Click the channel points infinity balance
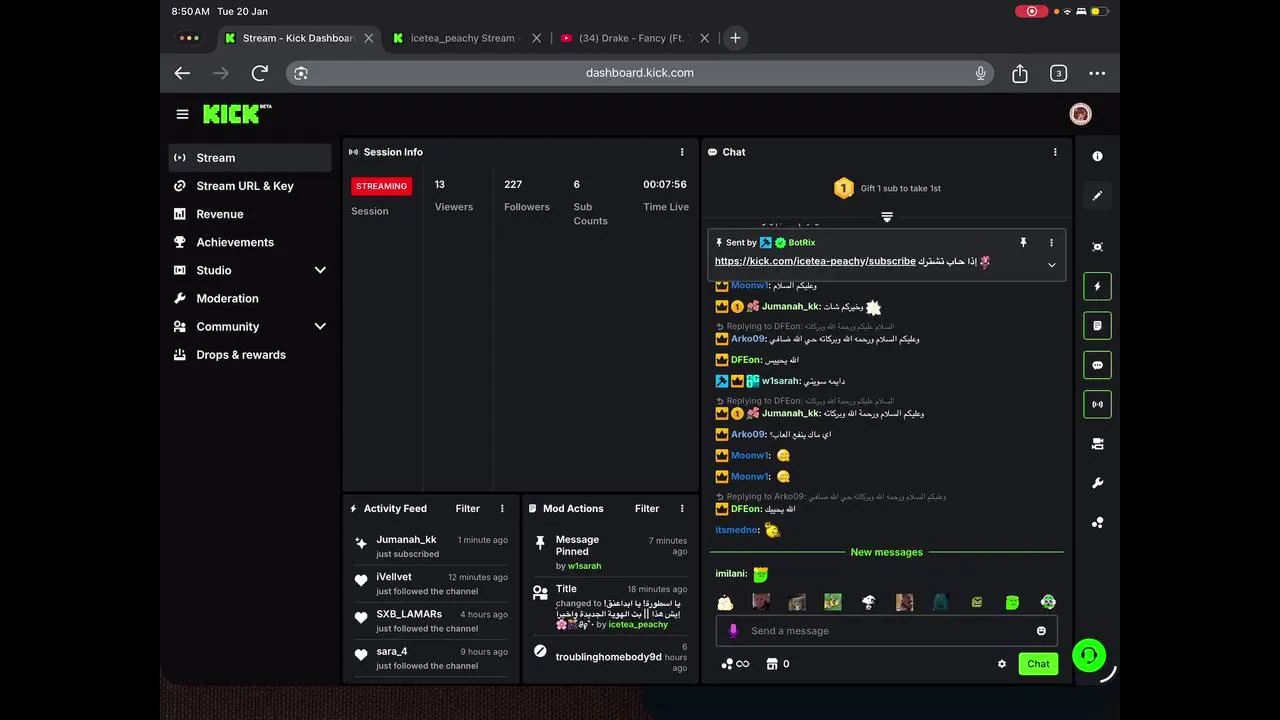 click(x=735, y=664)
